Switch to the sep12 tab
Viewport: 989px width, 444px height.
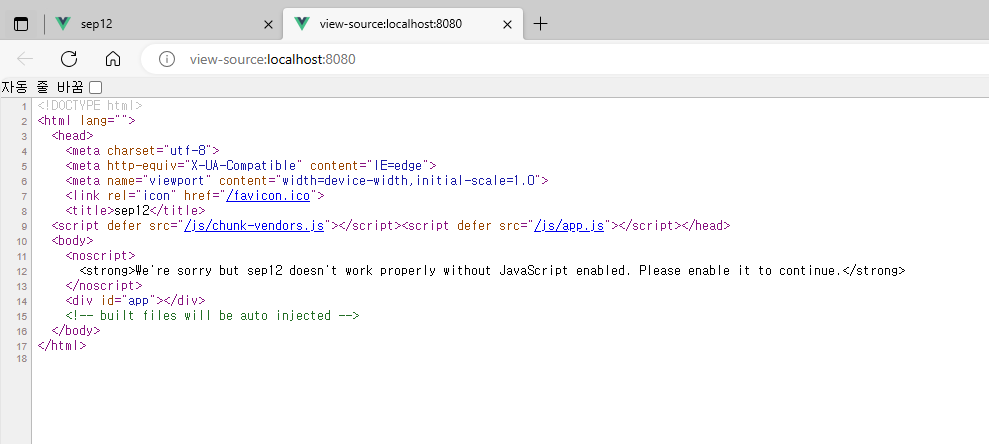pos(164,24)
